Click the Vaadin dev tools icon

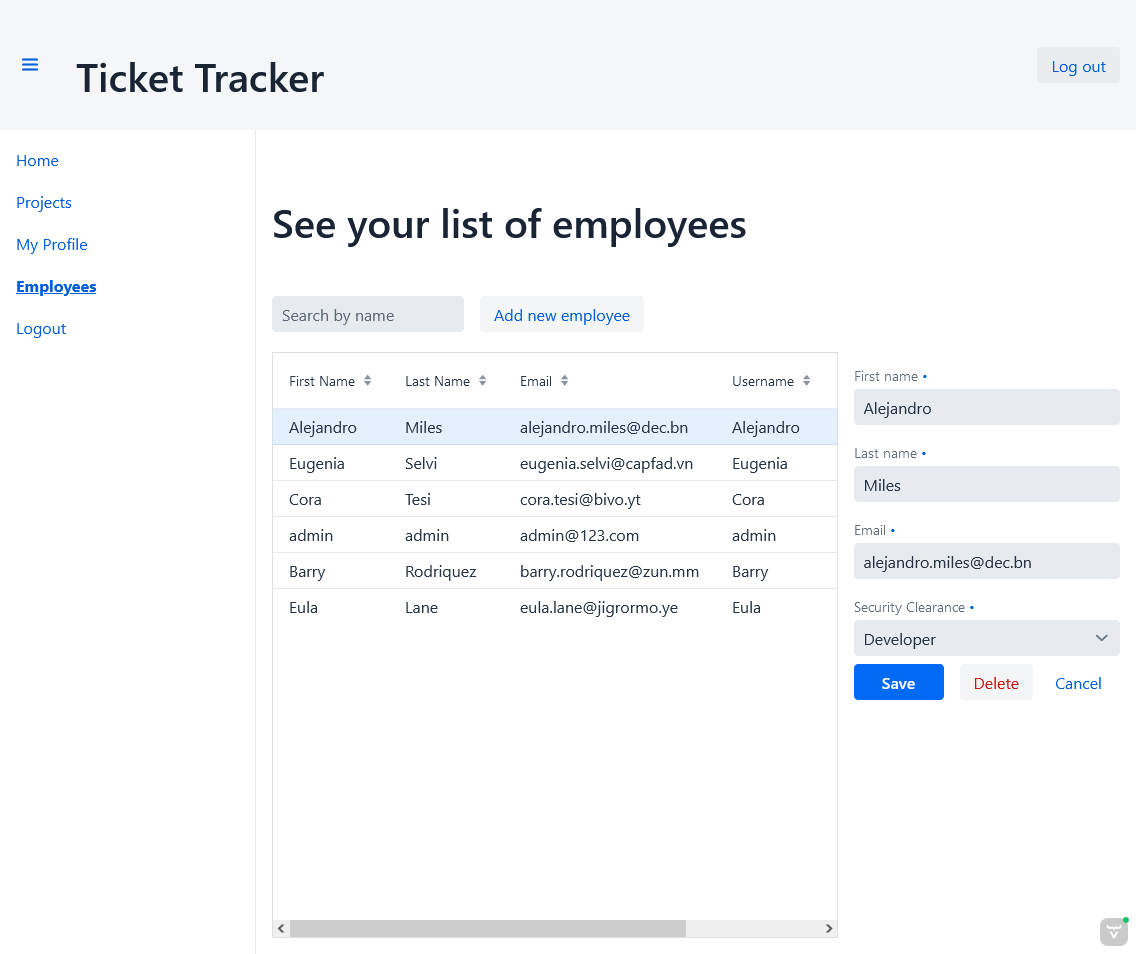coord(1114,932)
